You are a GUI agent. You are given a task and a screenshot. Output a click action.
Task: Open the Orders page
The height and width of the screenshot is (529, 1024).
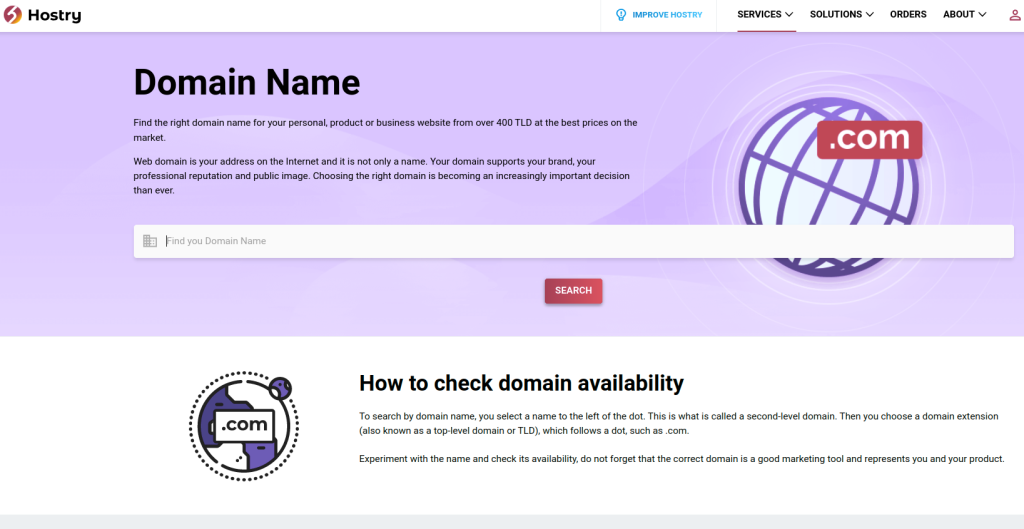[x=908, y=14]
